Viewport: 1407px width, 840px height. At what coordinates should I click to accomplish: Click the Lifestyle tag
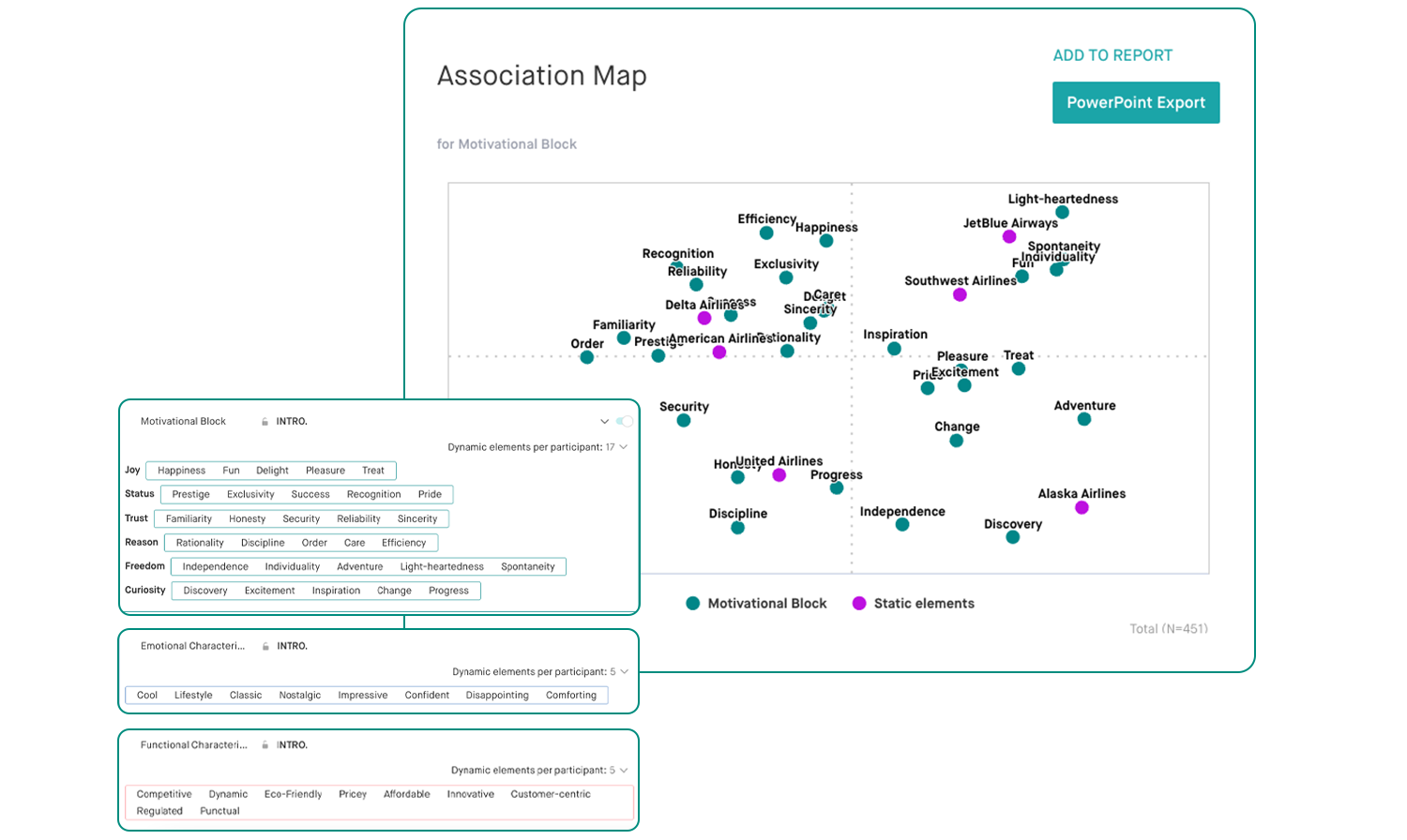(193, 696)
